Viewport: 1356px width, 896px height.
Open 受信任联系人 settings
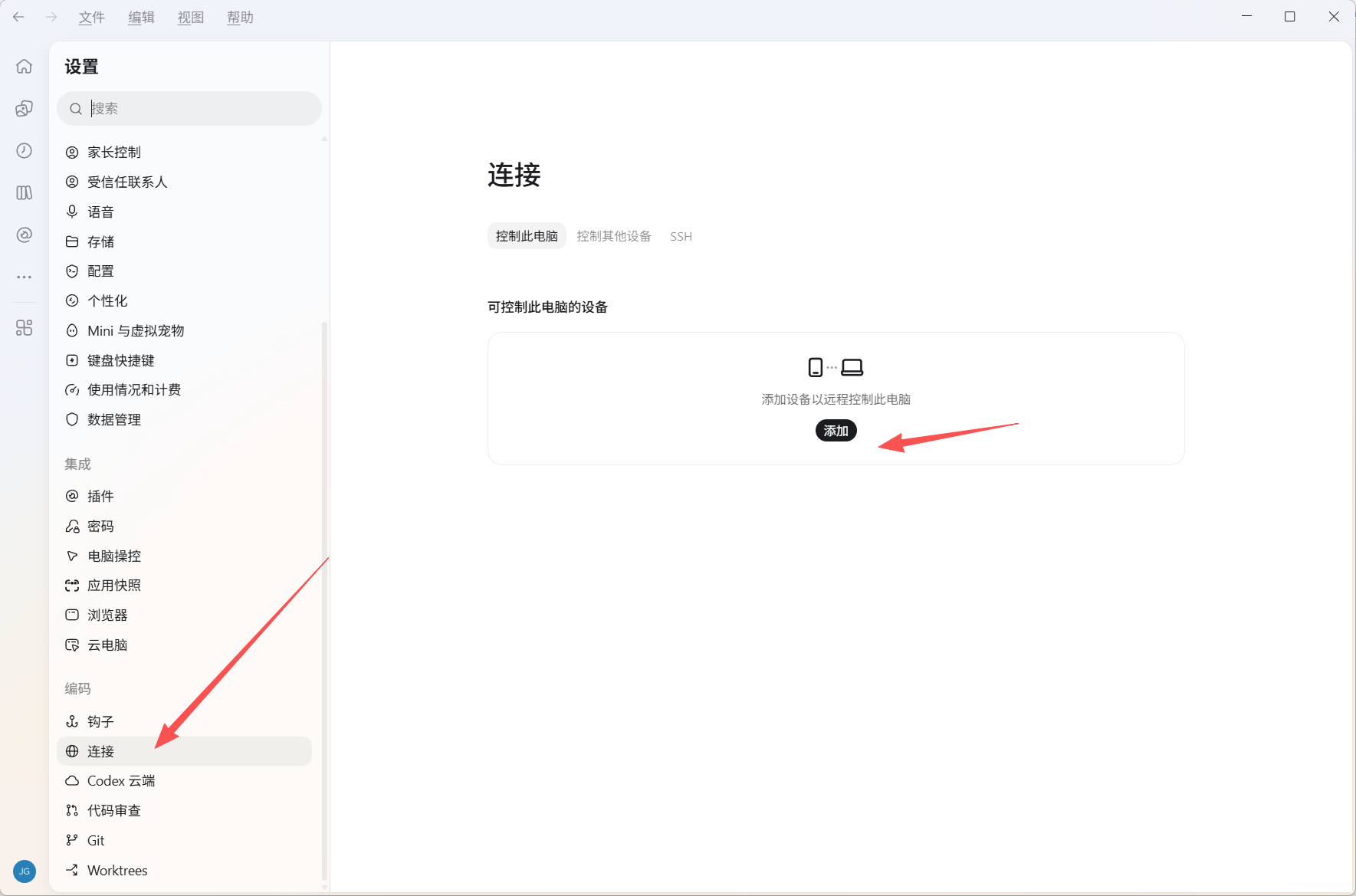point(184,182)
